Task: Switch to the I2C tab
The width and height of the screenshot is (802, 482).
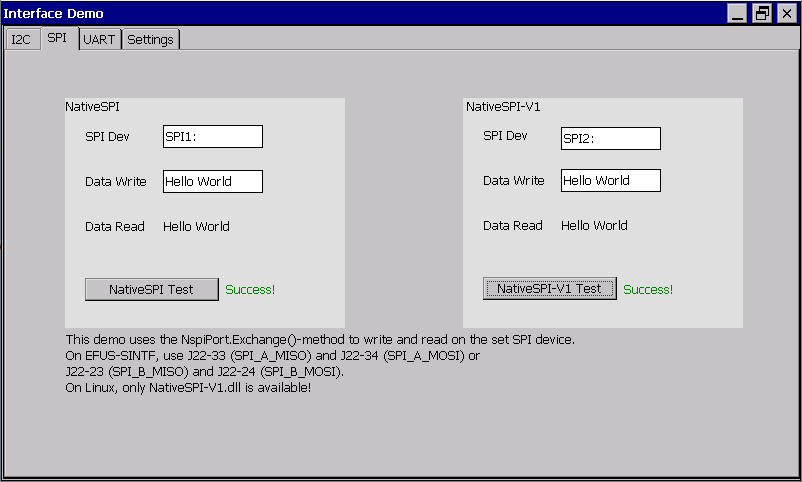Action: click(x=21, y=39)
